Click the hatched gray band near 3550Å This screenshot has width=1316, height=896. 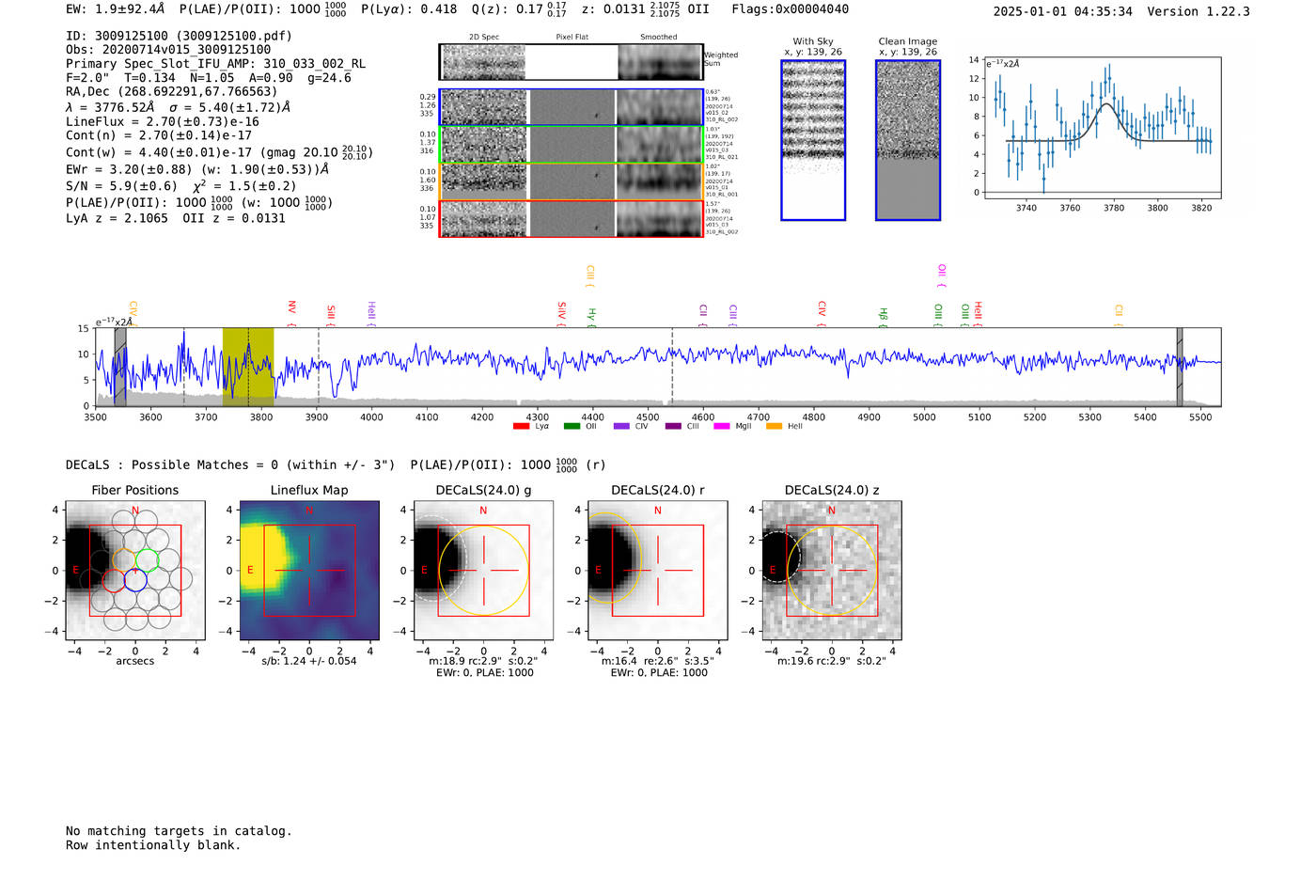[120, 367]
